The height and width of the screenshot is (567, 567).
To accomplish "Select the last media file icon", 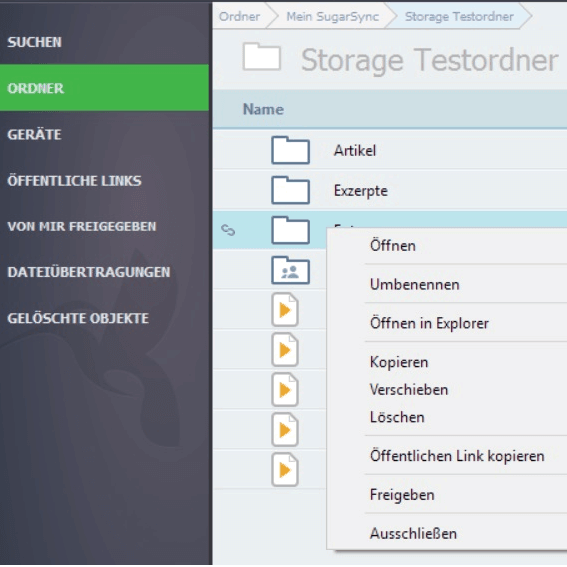I will click(285, 470).
